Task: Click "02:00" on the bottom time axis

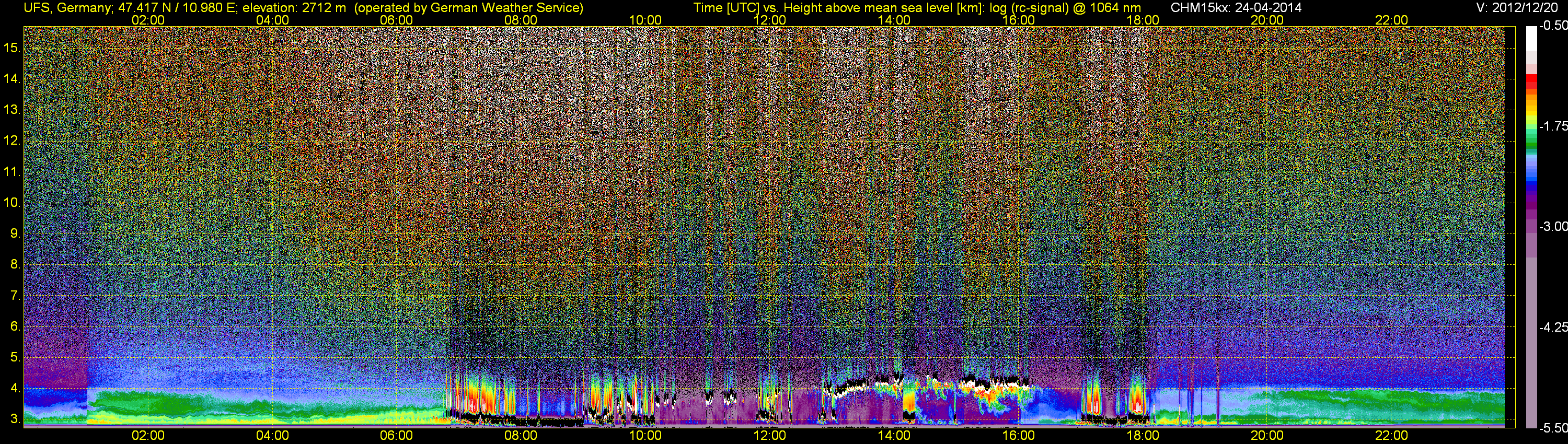Action: click(x=148, y=436)
